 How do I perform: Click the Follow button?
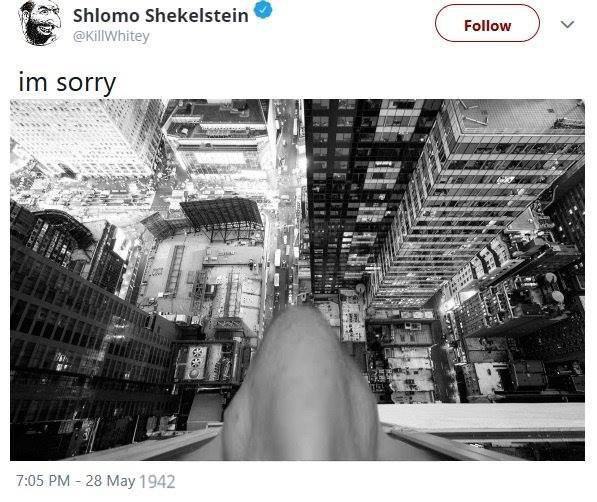click(487, 24)
